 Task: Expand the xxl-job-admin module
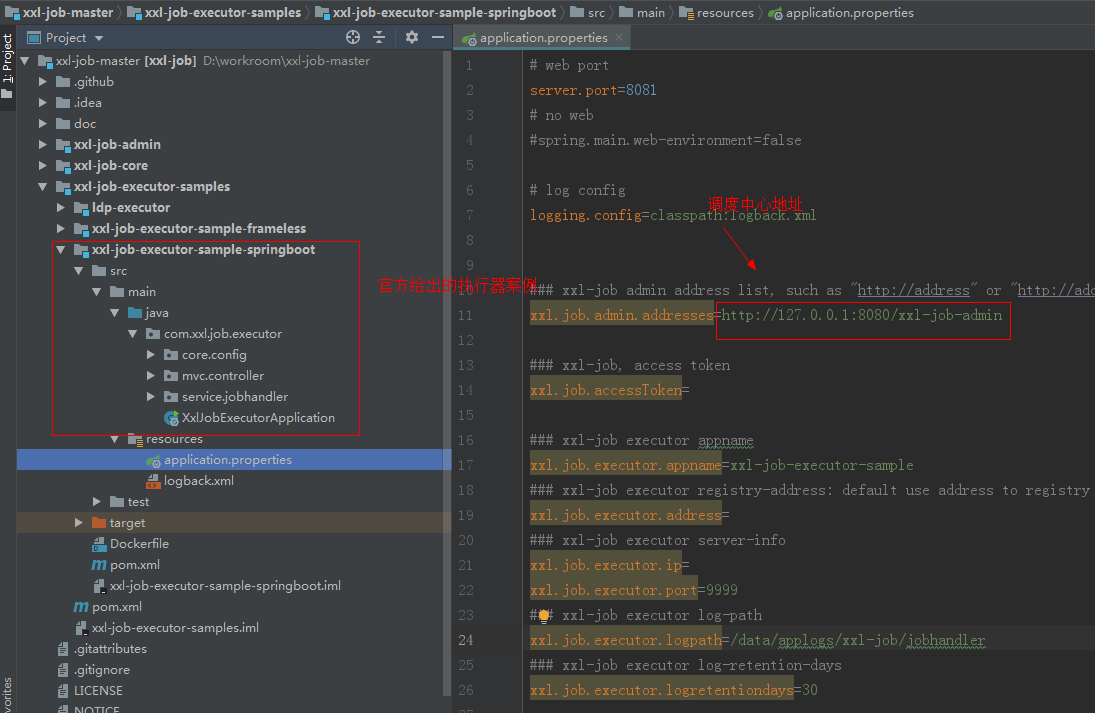[x=43, y=145]
